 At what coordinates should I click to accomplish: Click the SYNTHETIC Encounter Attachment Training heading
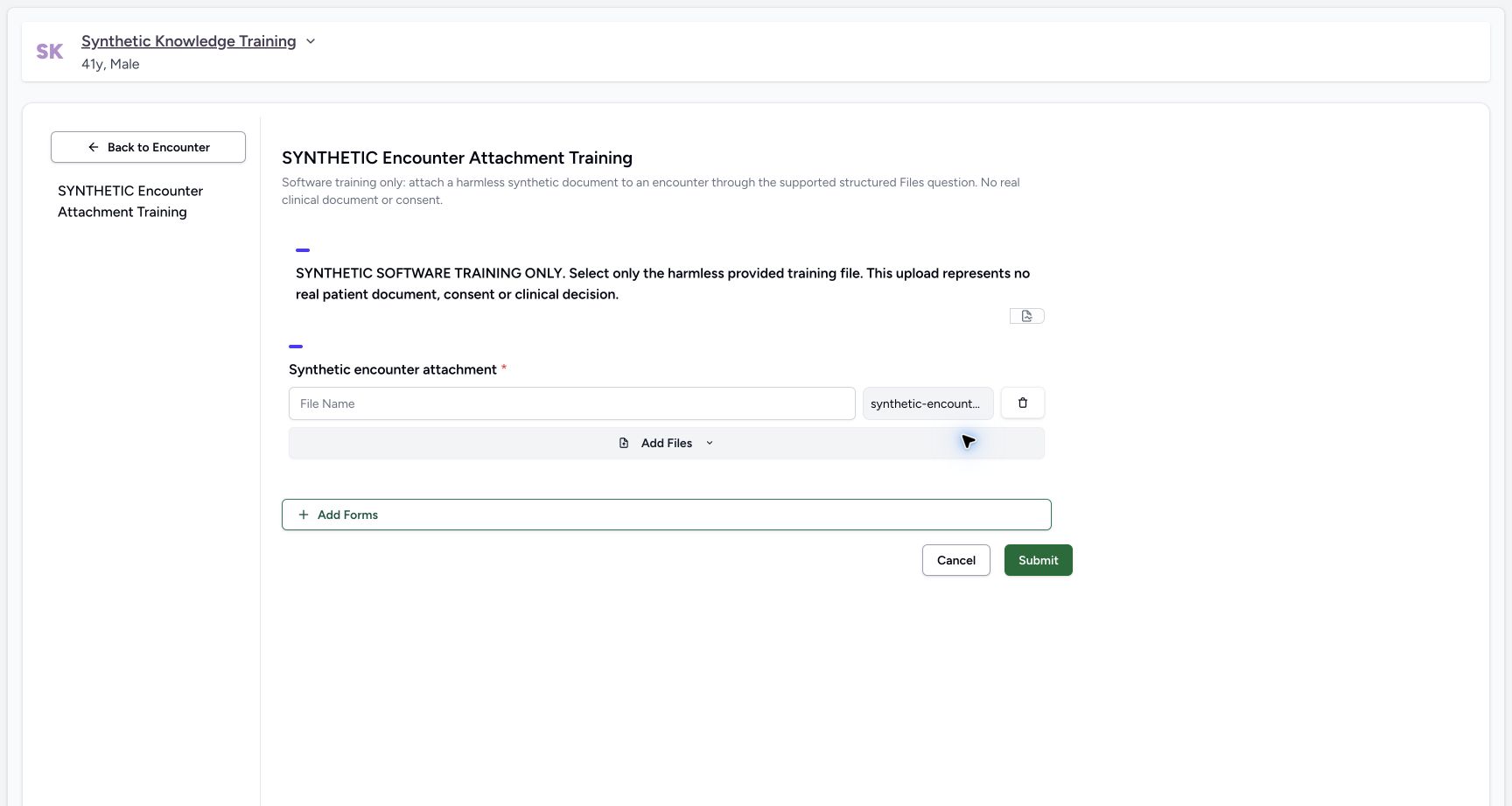(457, 158)
